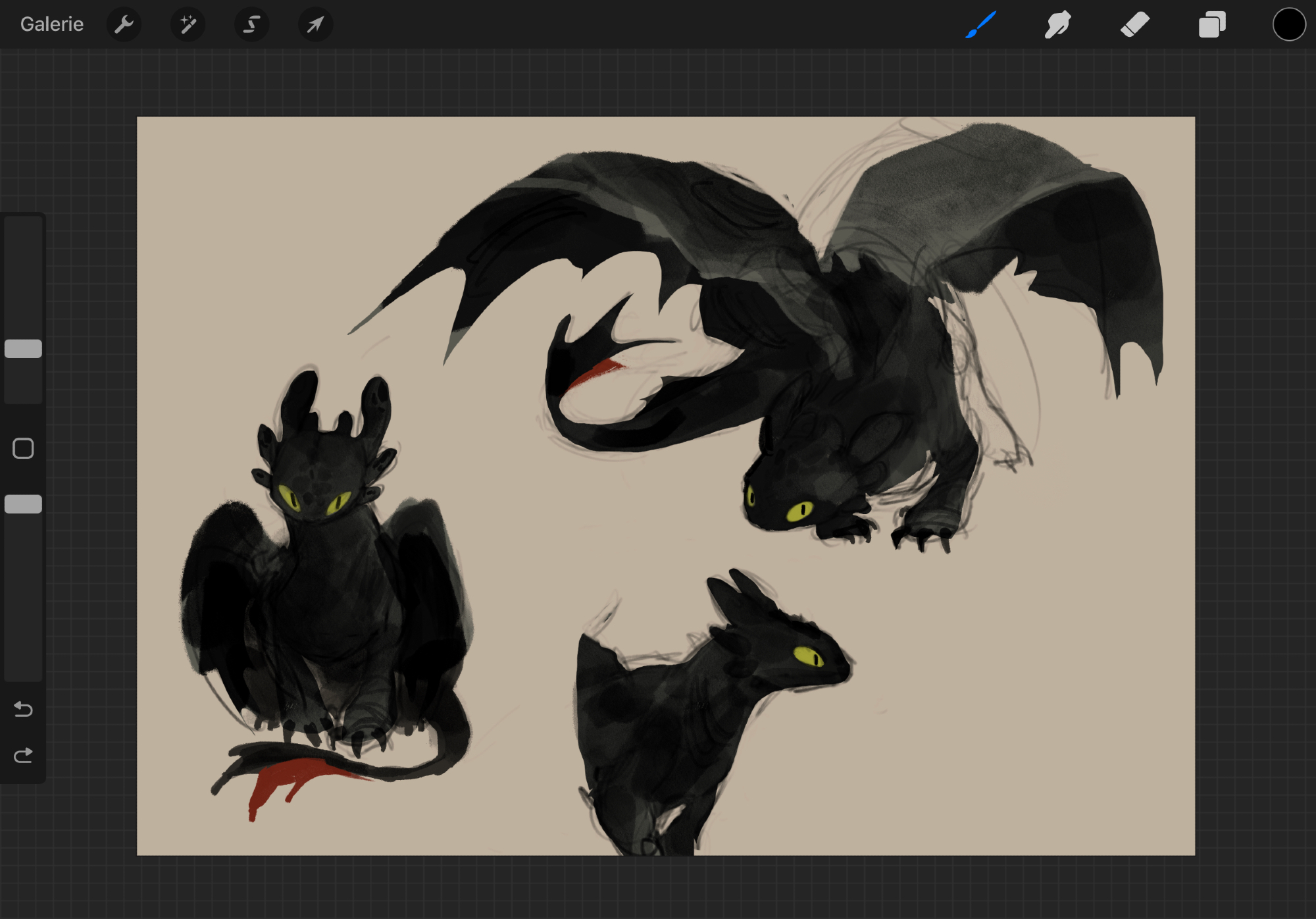
Task: Tap the Undo arrow
Action: pyautogui.click(x=23, y=709)
